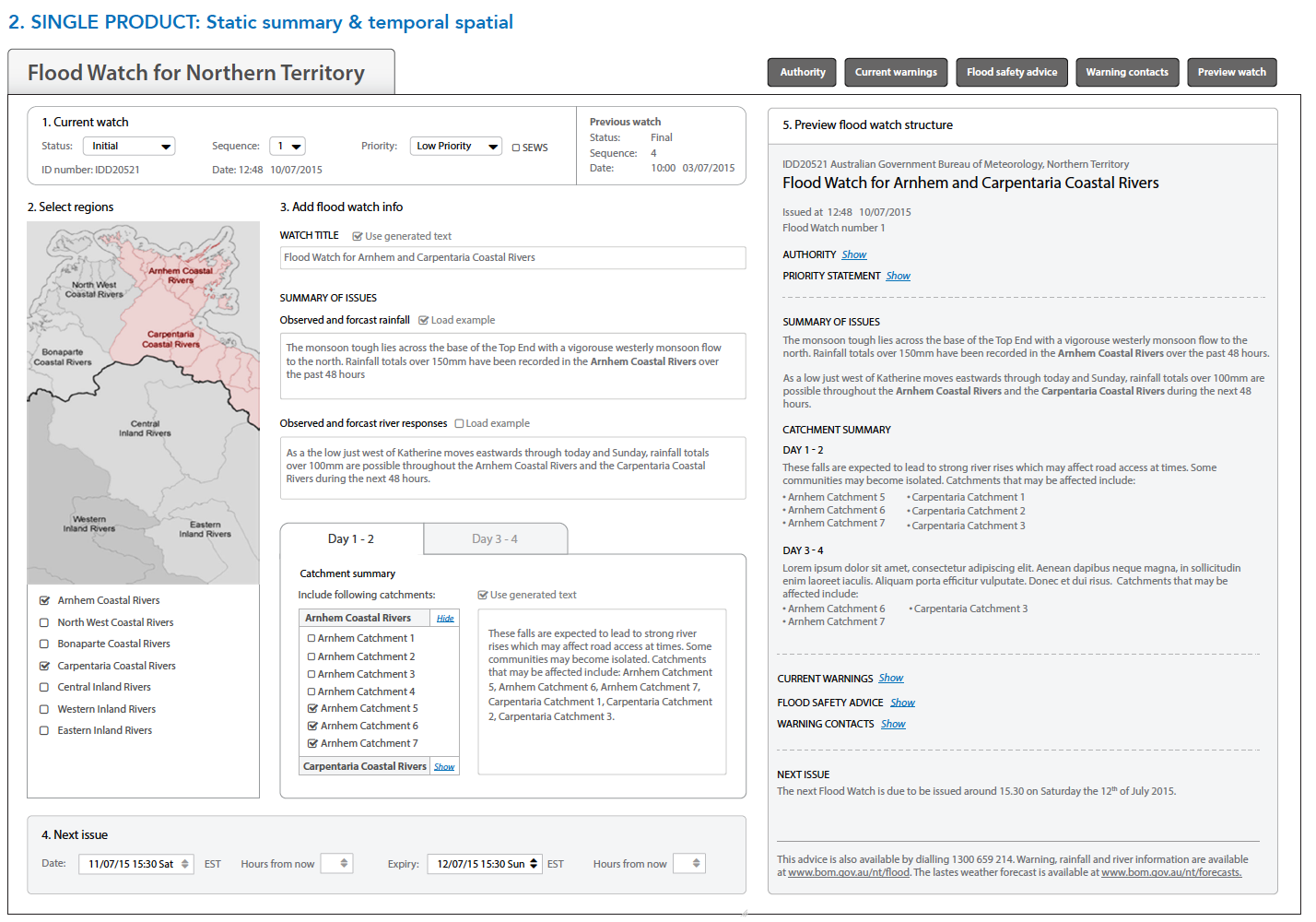Click the Flood Watch for Northern Territory tab
The image size is (1316, 922).
pos(201,72)
